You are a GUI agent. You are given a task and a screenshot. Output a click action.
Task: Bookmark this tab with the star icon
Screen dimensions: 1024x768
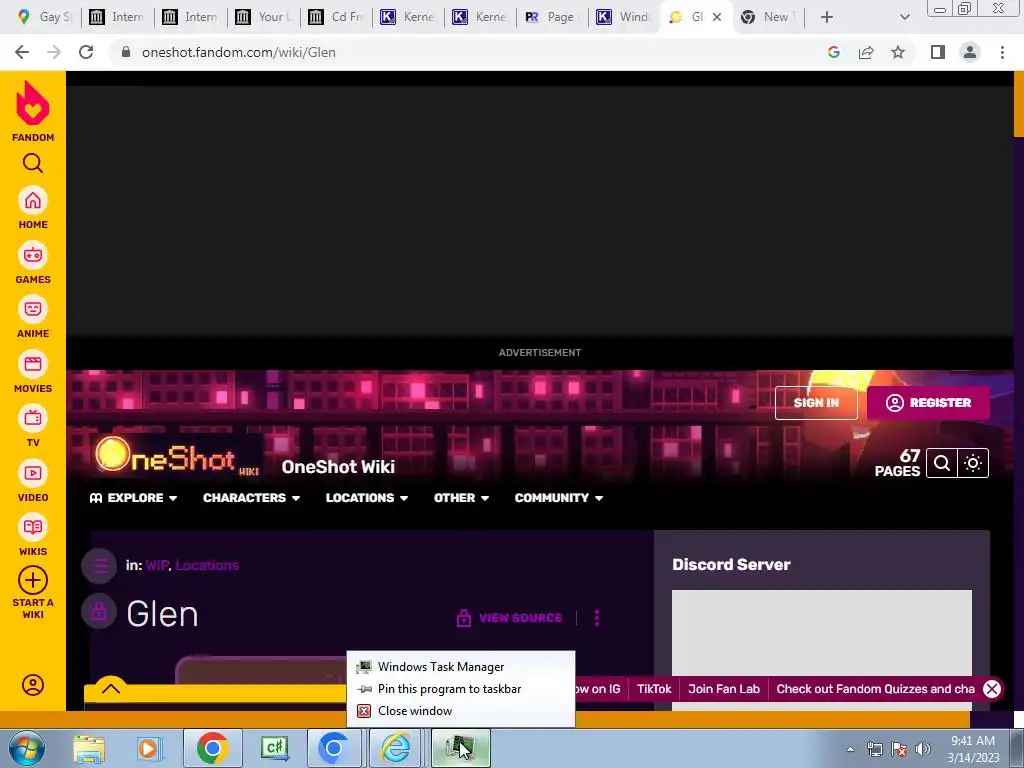click(x=898, y=52)
